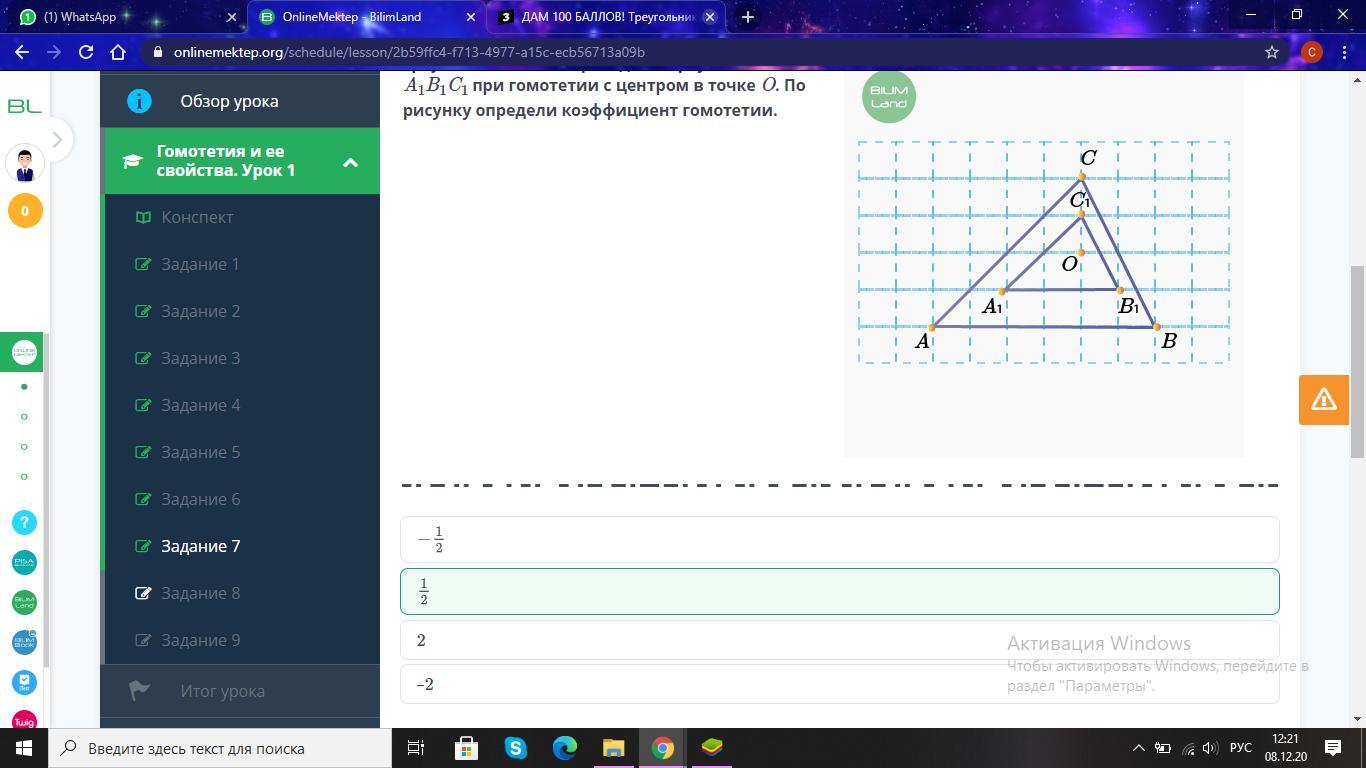The height and width of the screenshot is (768, 1366).
Task: Close the ДАМ 100 БАЛЛОВ tab
Action: point(710,17)
